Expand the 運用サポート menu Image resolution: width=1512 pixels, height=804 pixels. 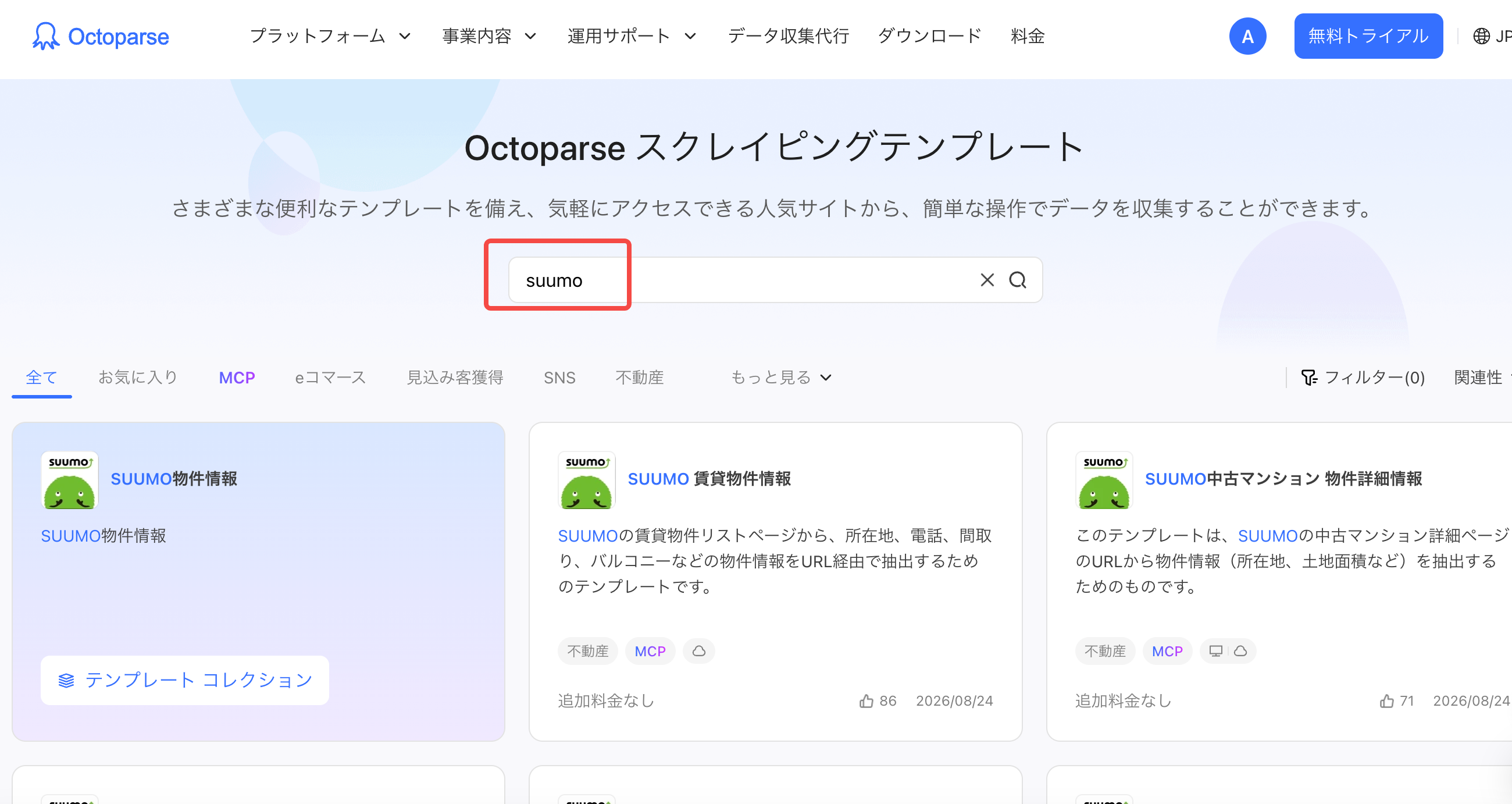tap(632, 37)
